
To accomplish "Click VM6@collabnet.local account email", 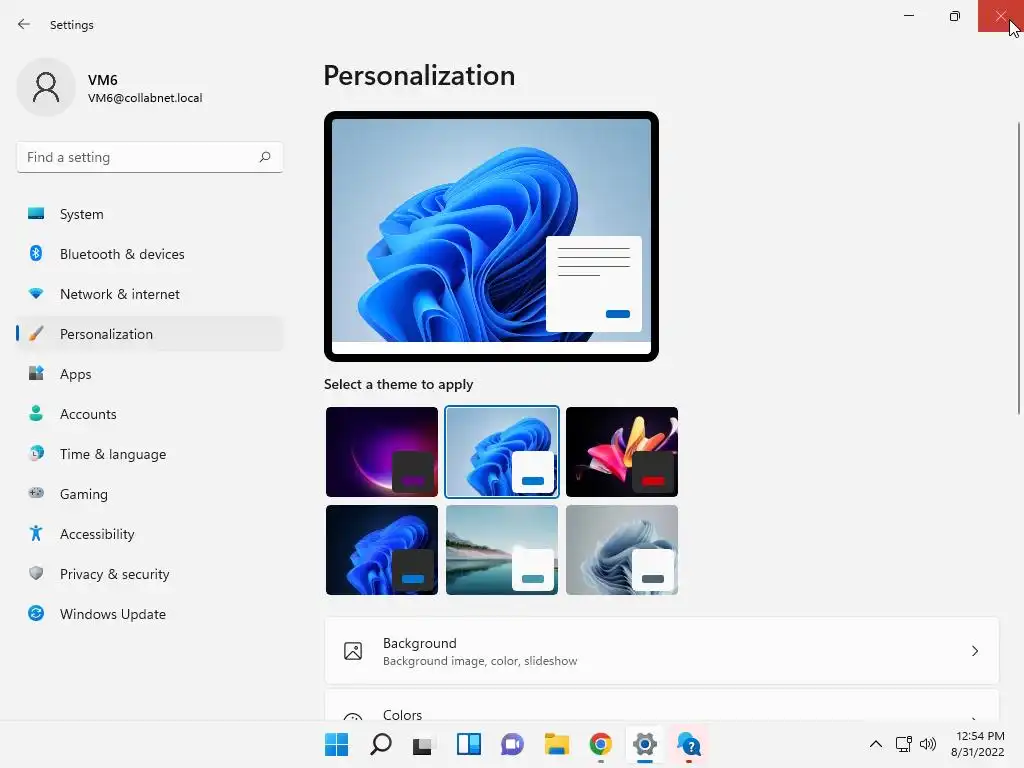I will [x=145, y=98].
